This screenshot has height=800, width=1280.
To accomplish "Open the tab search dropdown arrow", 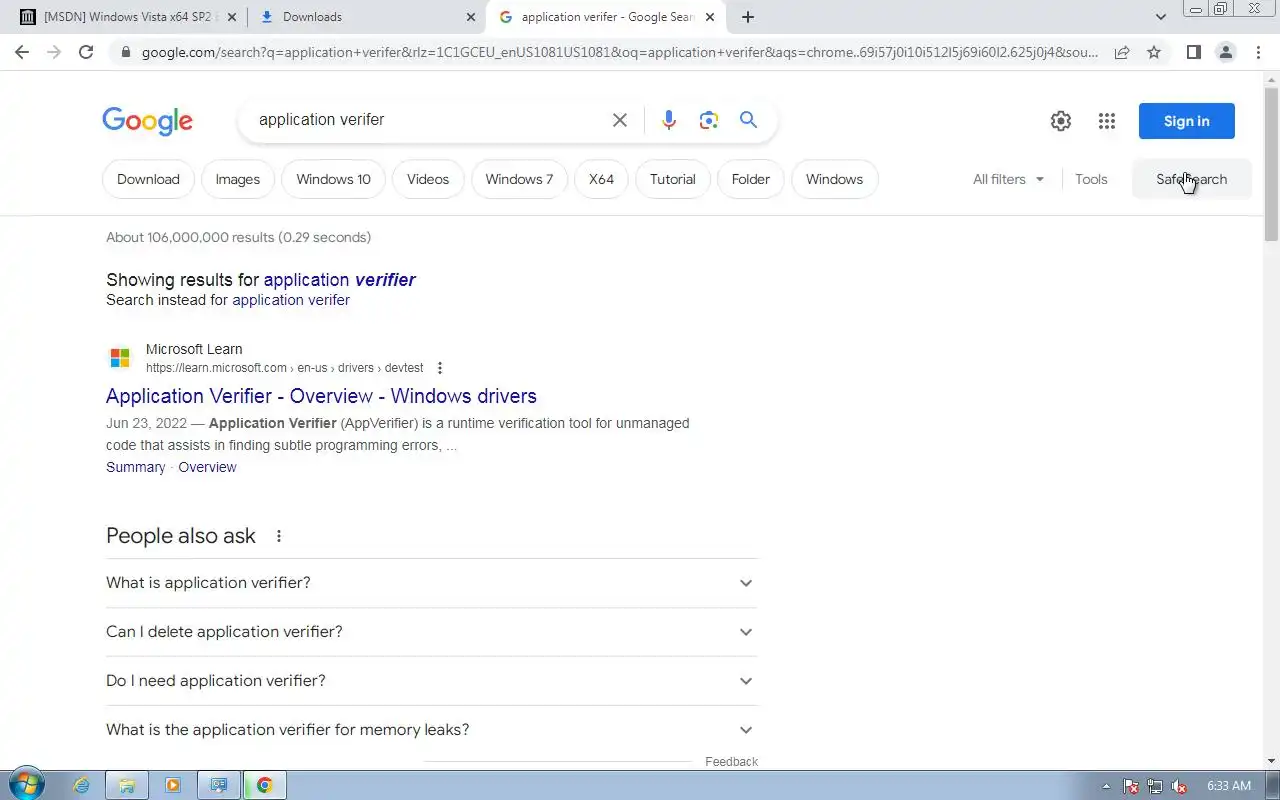I will coord(1160,17).
